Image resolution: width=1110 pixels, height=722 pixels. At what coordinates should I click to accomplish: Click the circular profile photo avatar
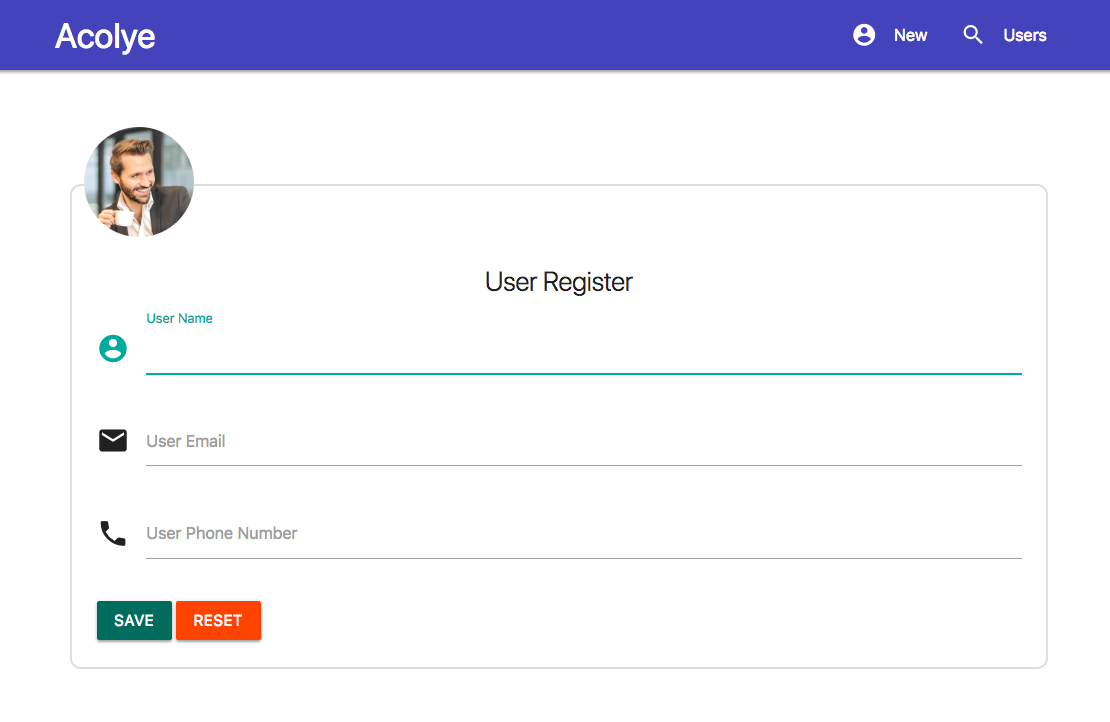point(139,182)
